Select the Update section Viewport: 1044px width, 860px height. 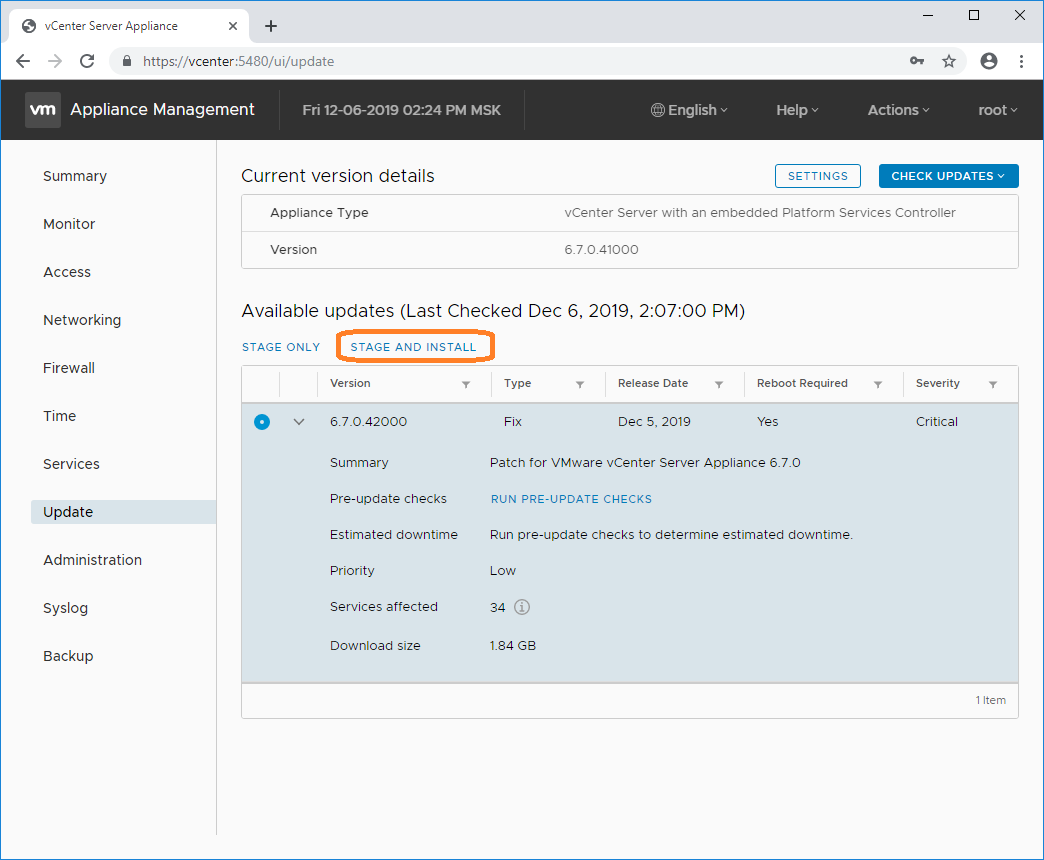point(123,512)
